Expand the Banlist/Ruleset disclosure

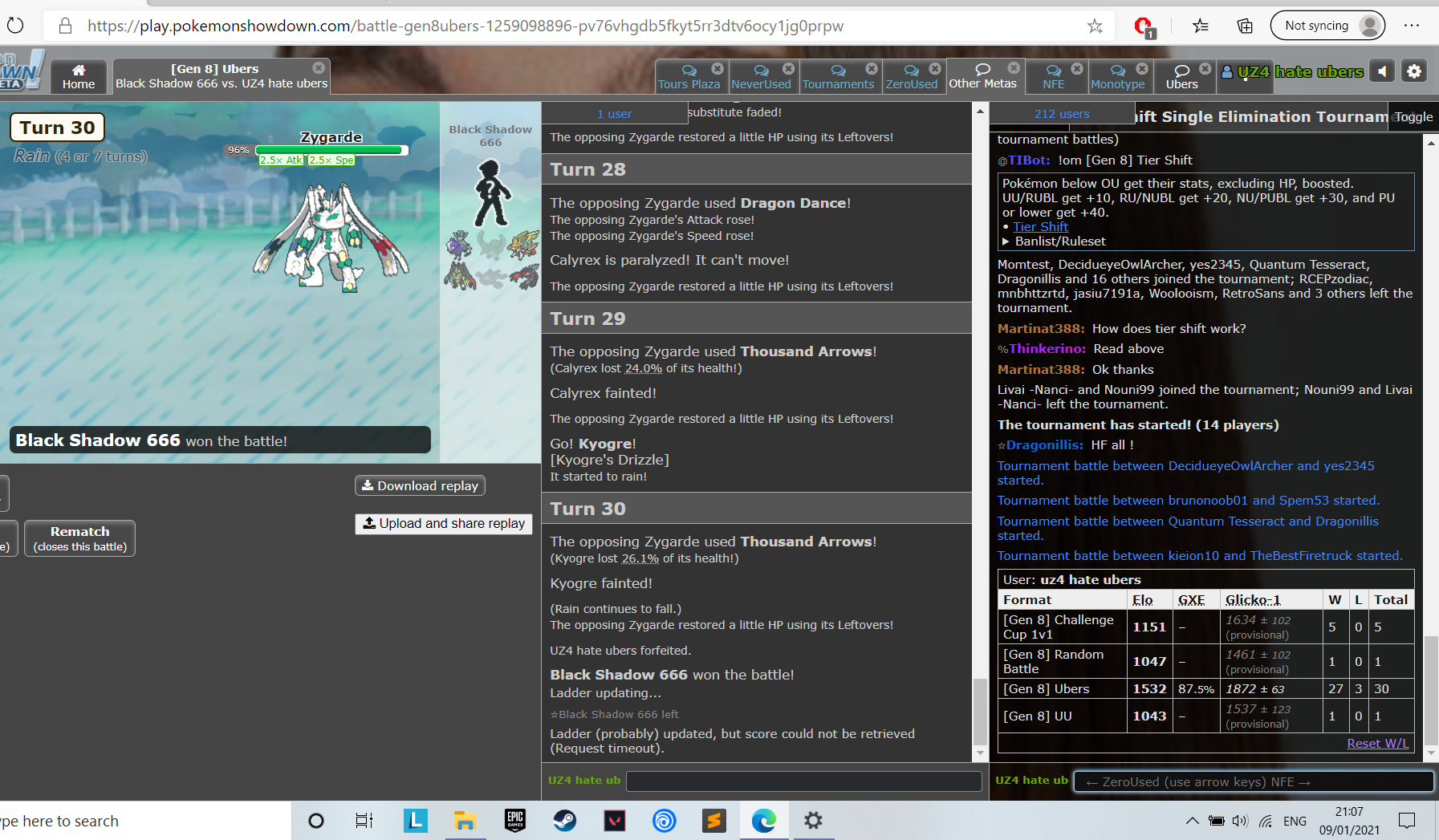(1055, 241)
